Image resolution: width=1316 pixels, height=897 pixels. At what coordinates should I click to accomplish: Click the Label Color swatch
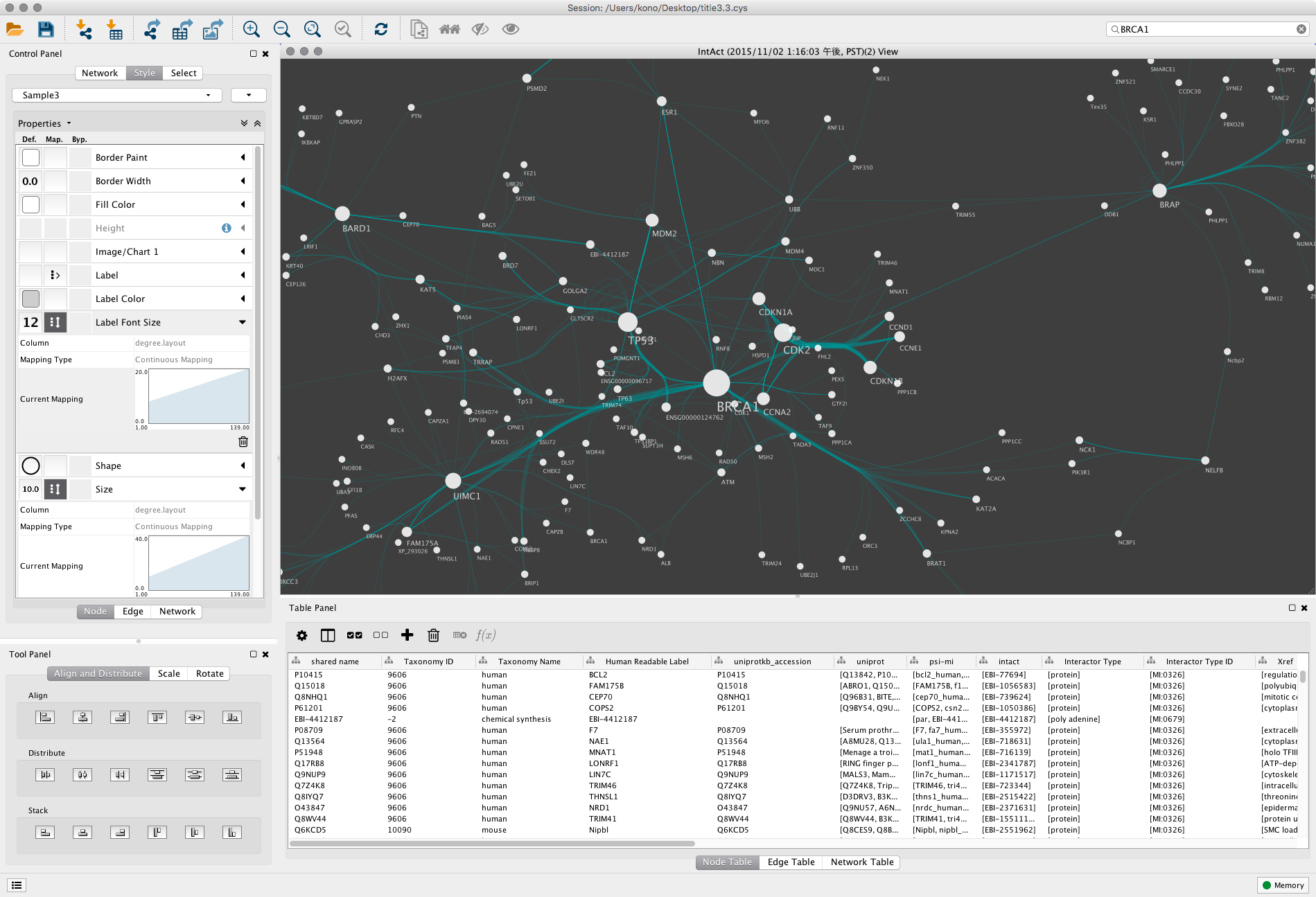point(30,298)
